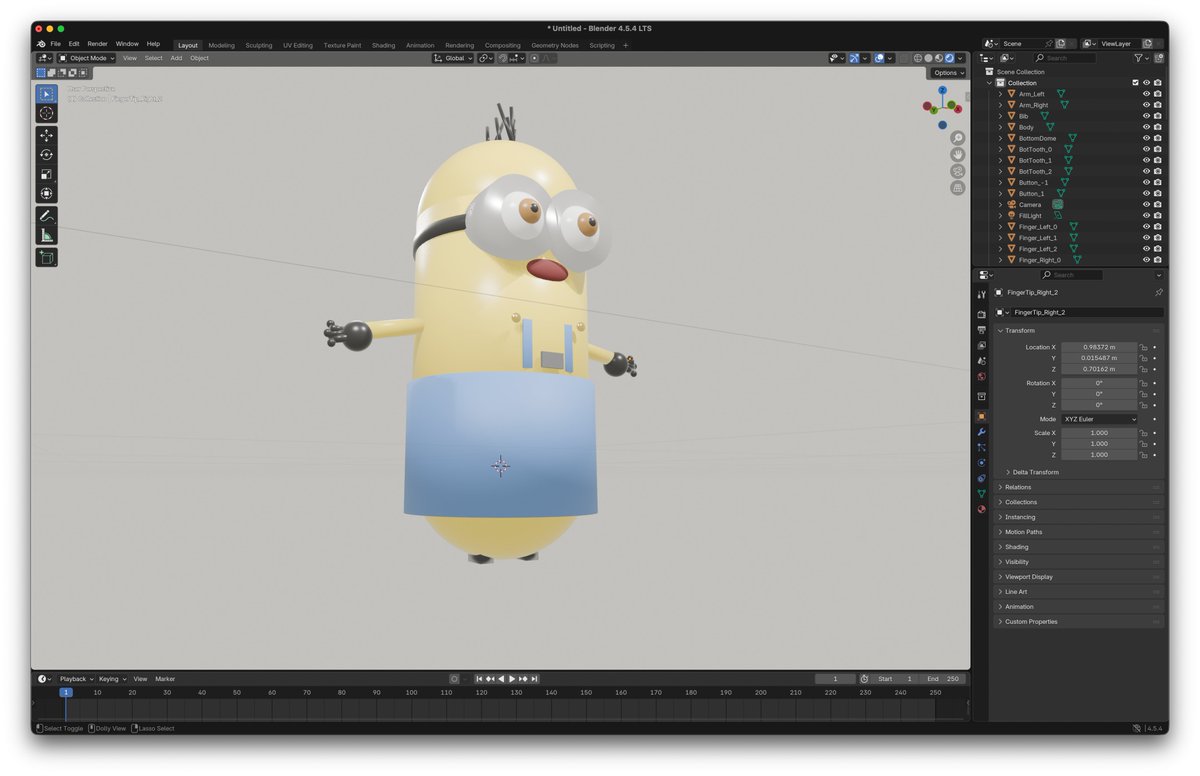The image size is (1200, 776).
Task: Open the Scene properties tab
Action: pos(981,361)
